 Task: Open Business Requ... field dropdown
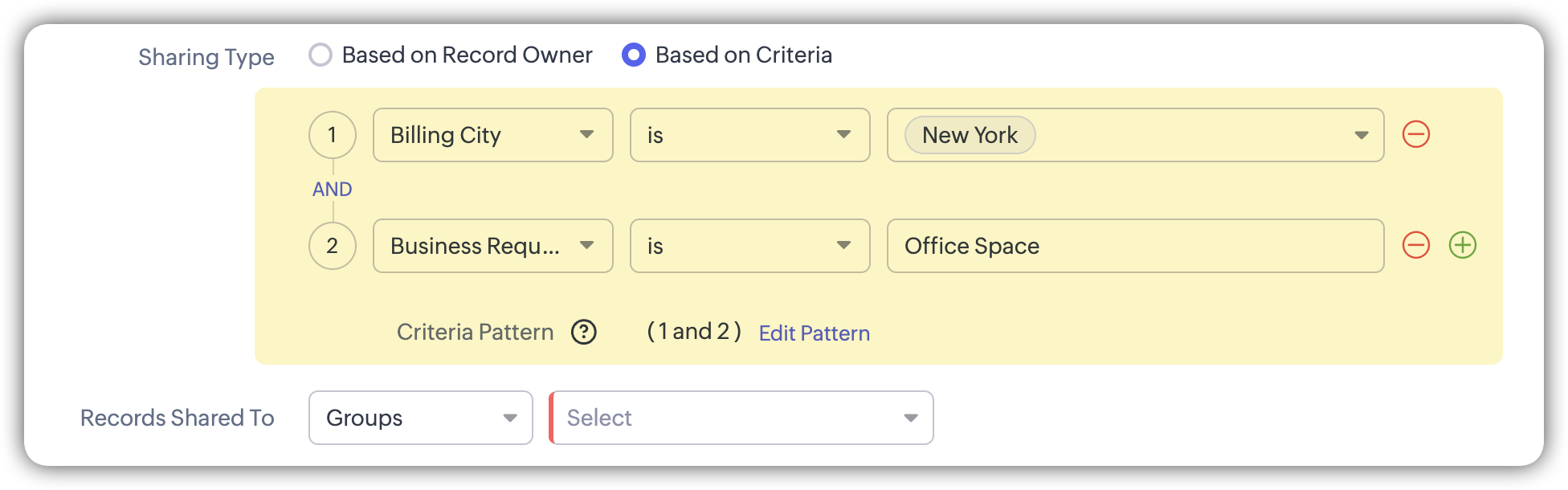click(492, 246)
